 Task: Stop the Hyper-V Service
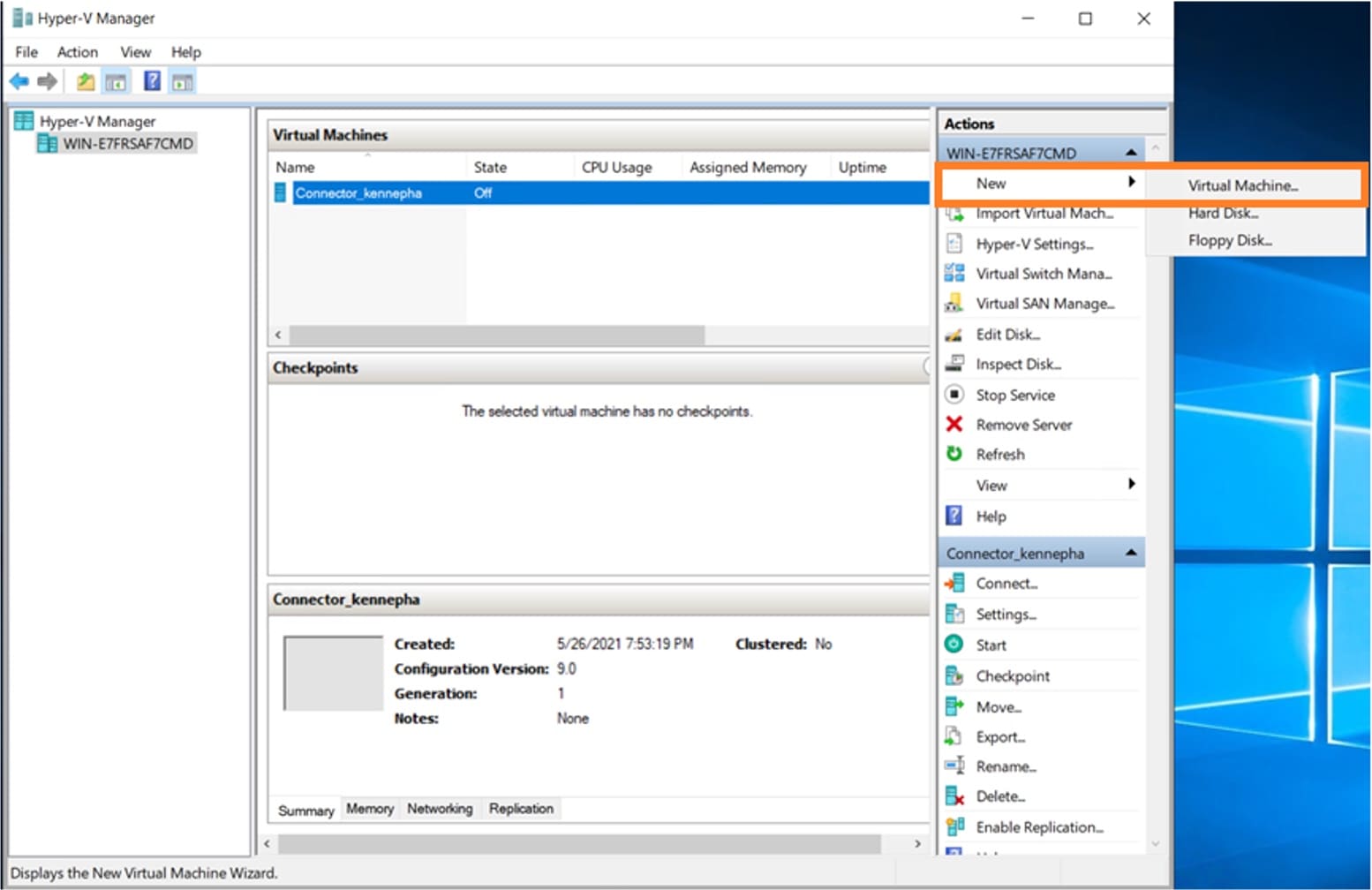click(1014, 395)
